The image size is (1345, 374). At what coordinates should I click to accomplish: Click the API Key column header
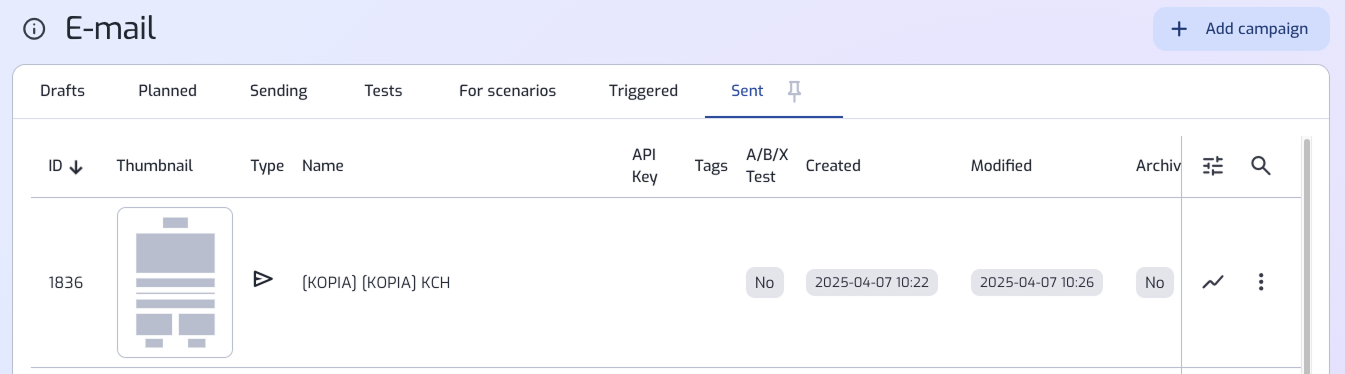pos(645,166)
